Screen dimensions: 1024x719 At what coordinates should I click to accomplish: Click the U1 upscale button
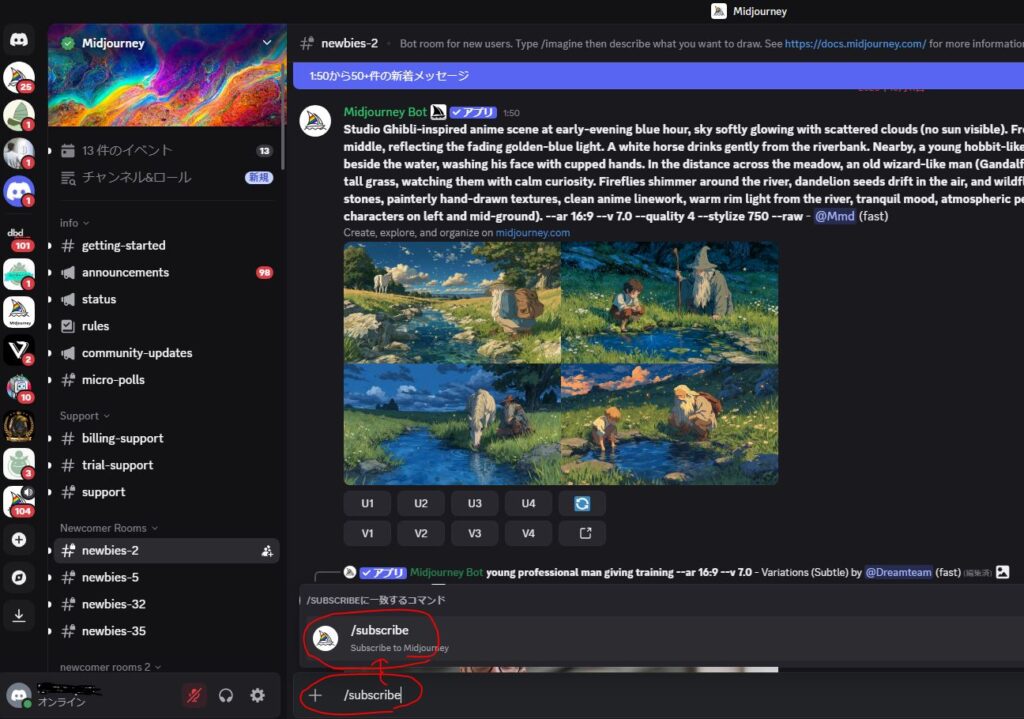(368, 504)
